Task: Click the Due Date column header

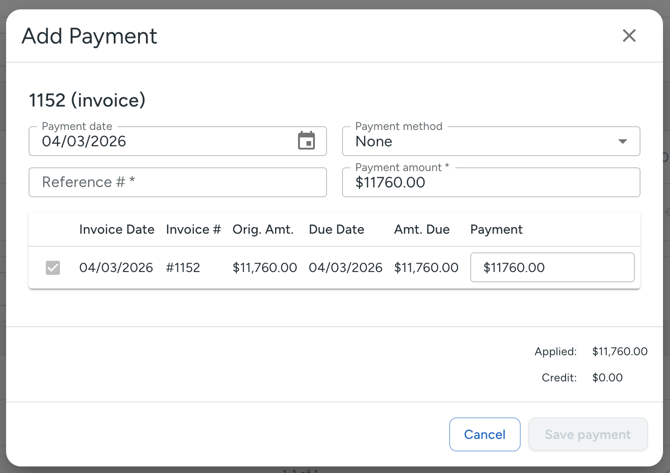Action: [x=336, y=229]
